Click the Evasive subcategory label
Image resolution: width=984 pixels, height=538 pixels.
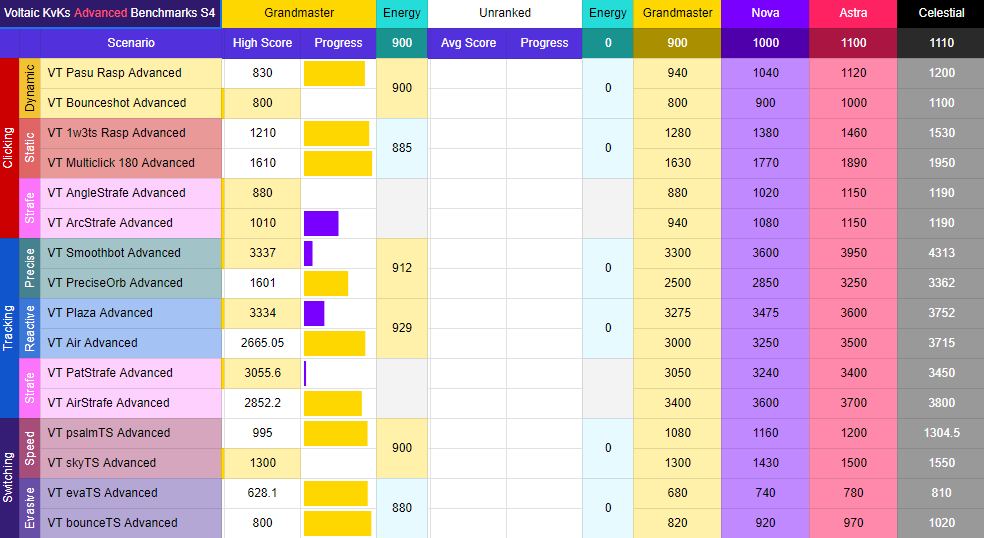[x=29, y=508]
